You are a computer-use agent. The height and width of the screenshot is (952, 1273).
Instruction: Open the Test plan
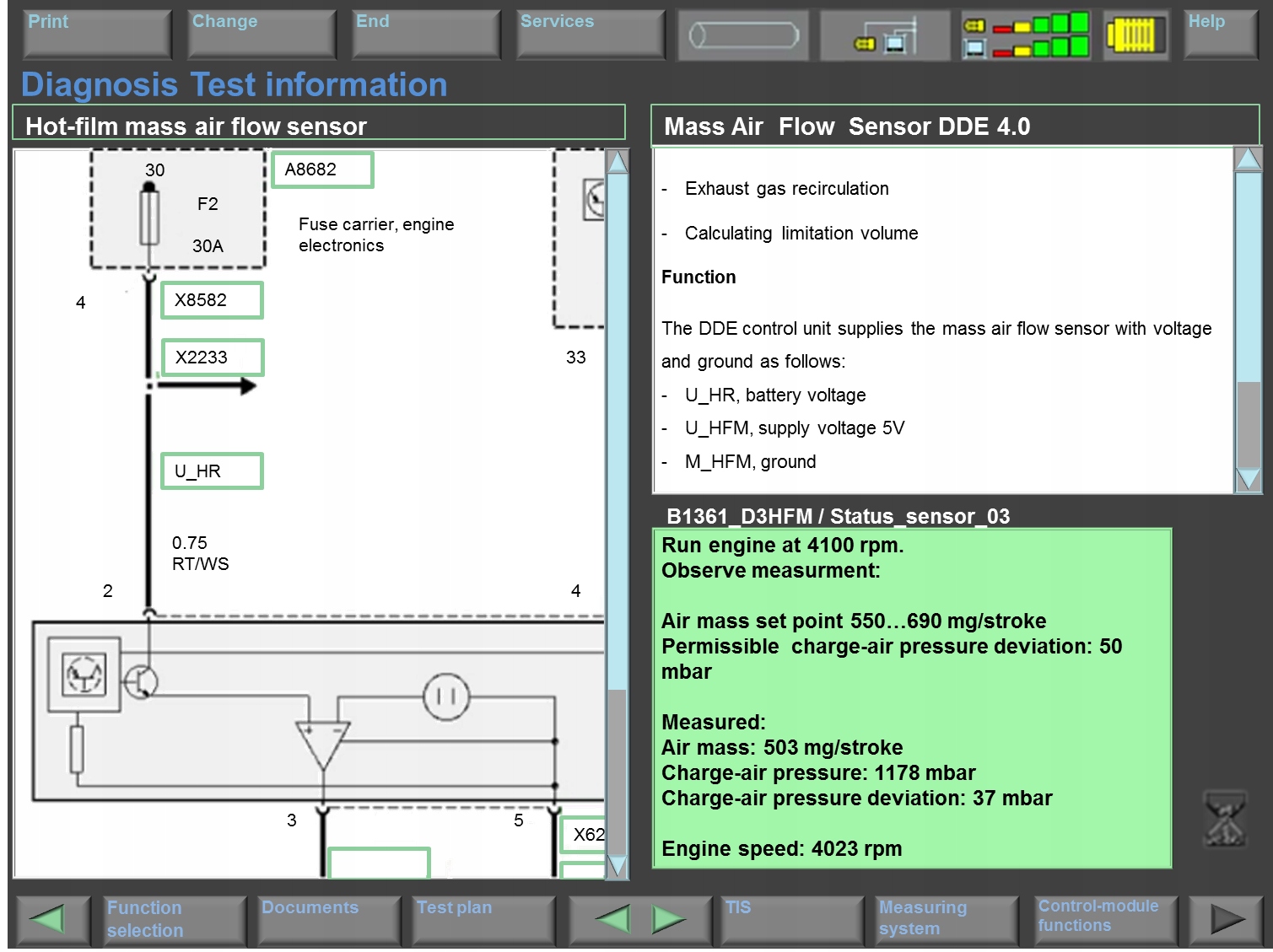pos(483,919)
